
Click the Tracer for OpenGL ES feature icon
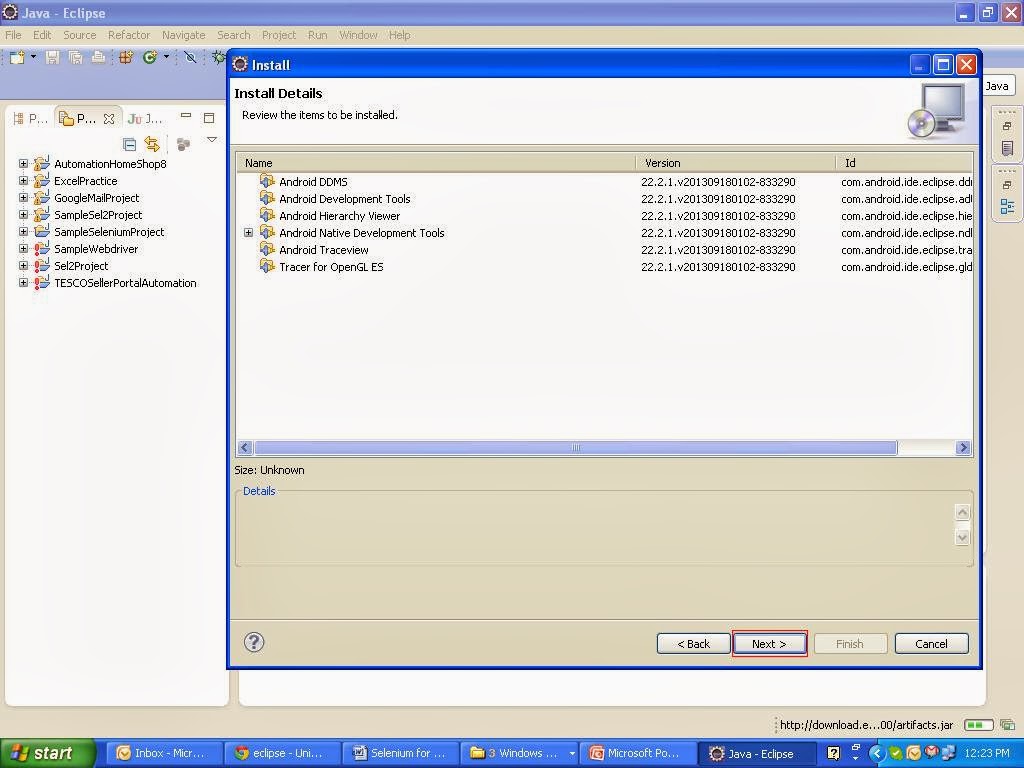[266, 265]
